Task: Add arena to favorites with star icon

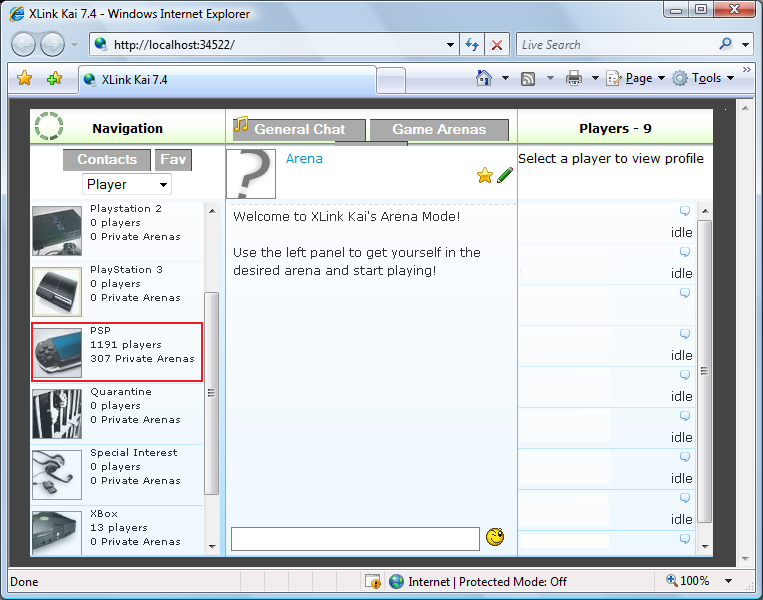Action: 485,175
